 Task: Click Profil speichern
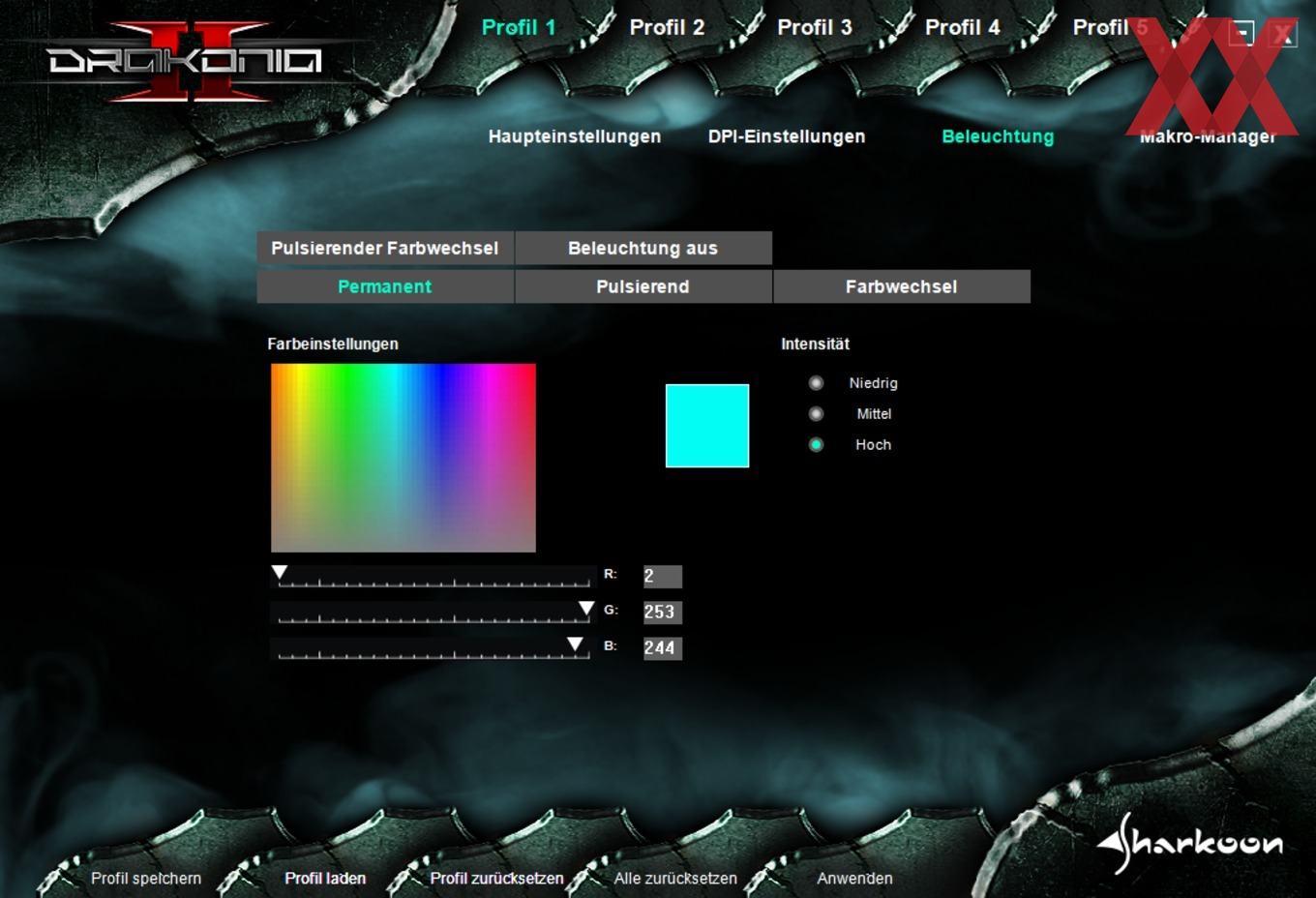[146, 879]
